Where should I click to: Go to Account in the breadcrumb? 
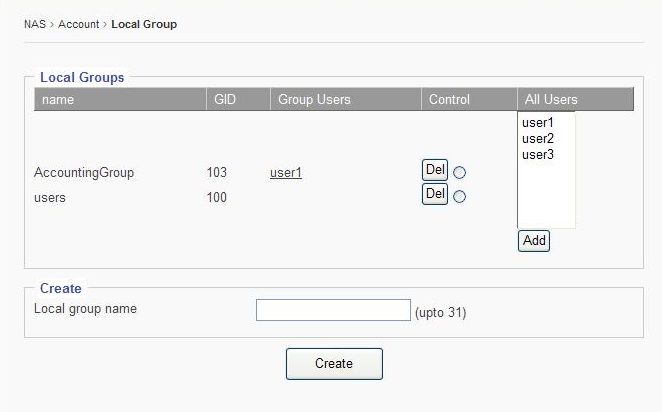coord(78,24)
